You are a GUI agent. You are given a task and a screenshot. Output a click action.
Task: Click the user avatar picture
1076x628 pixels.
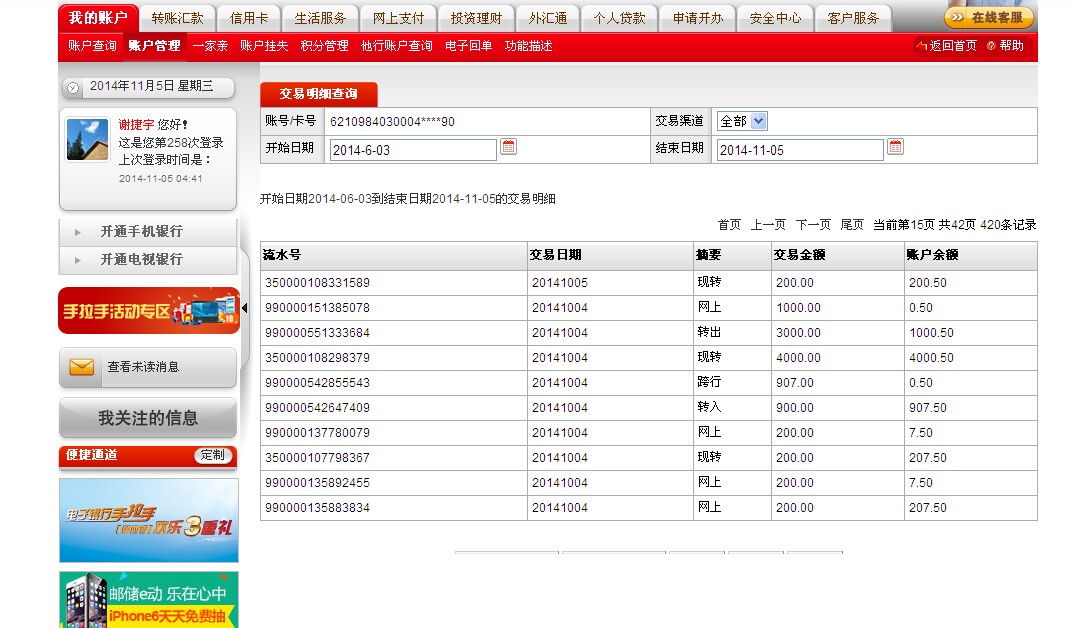coord(87,139)
